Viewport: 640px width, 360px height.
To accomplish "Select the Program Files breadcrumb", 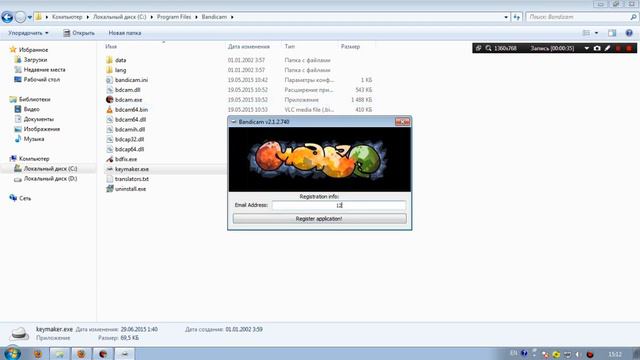I will pos(173,17).
